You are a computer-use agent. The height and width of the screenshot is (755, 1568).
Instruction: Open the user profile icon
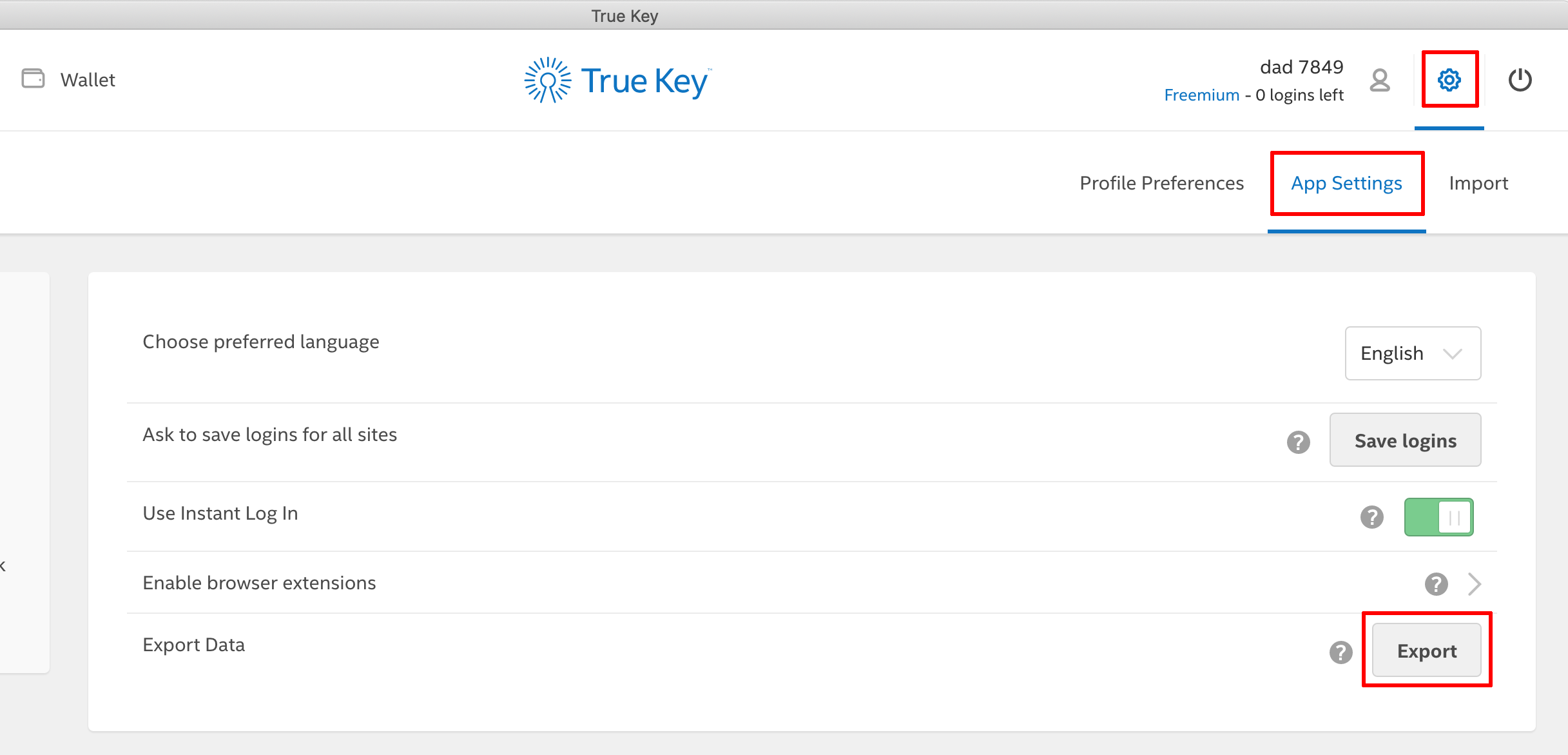point(1380,80)
